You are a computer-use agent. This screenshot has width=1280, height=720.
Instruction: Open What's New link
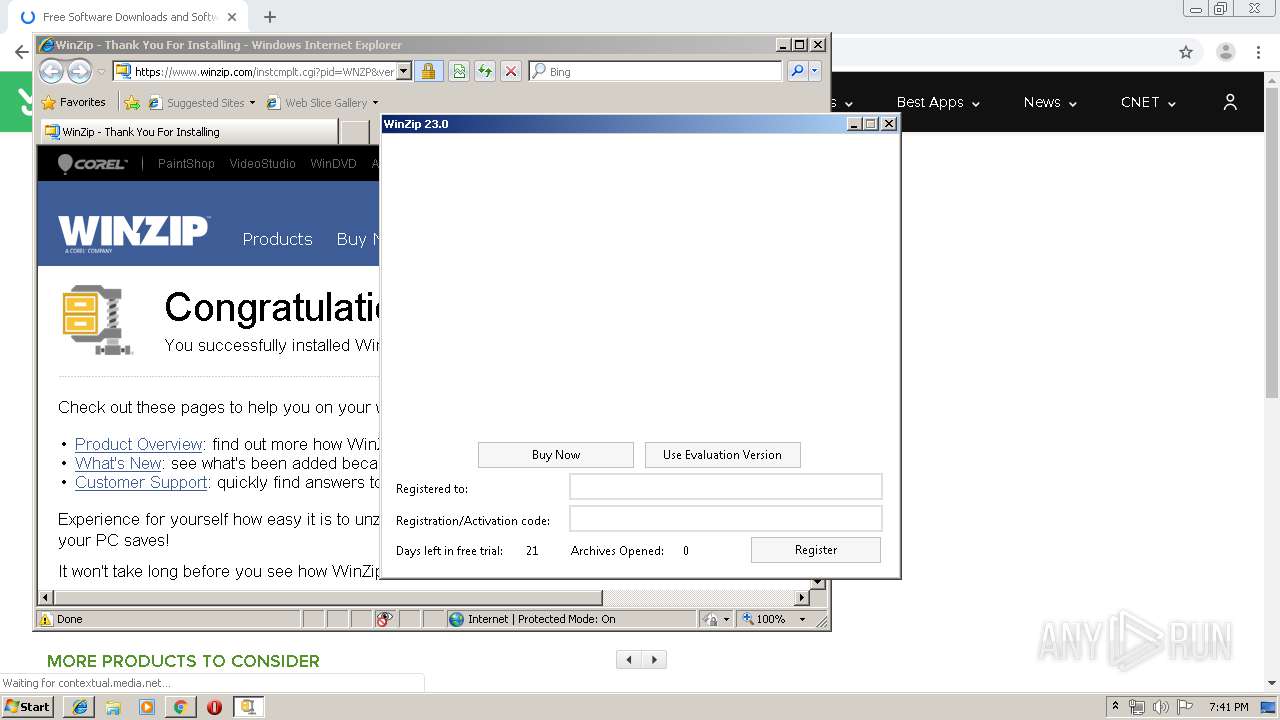tap(118, 463)
